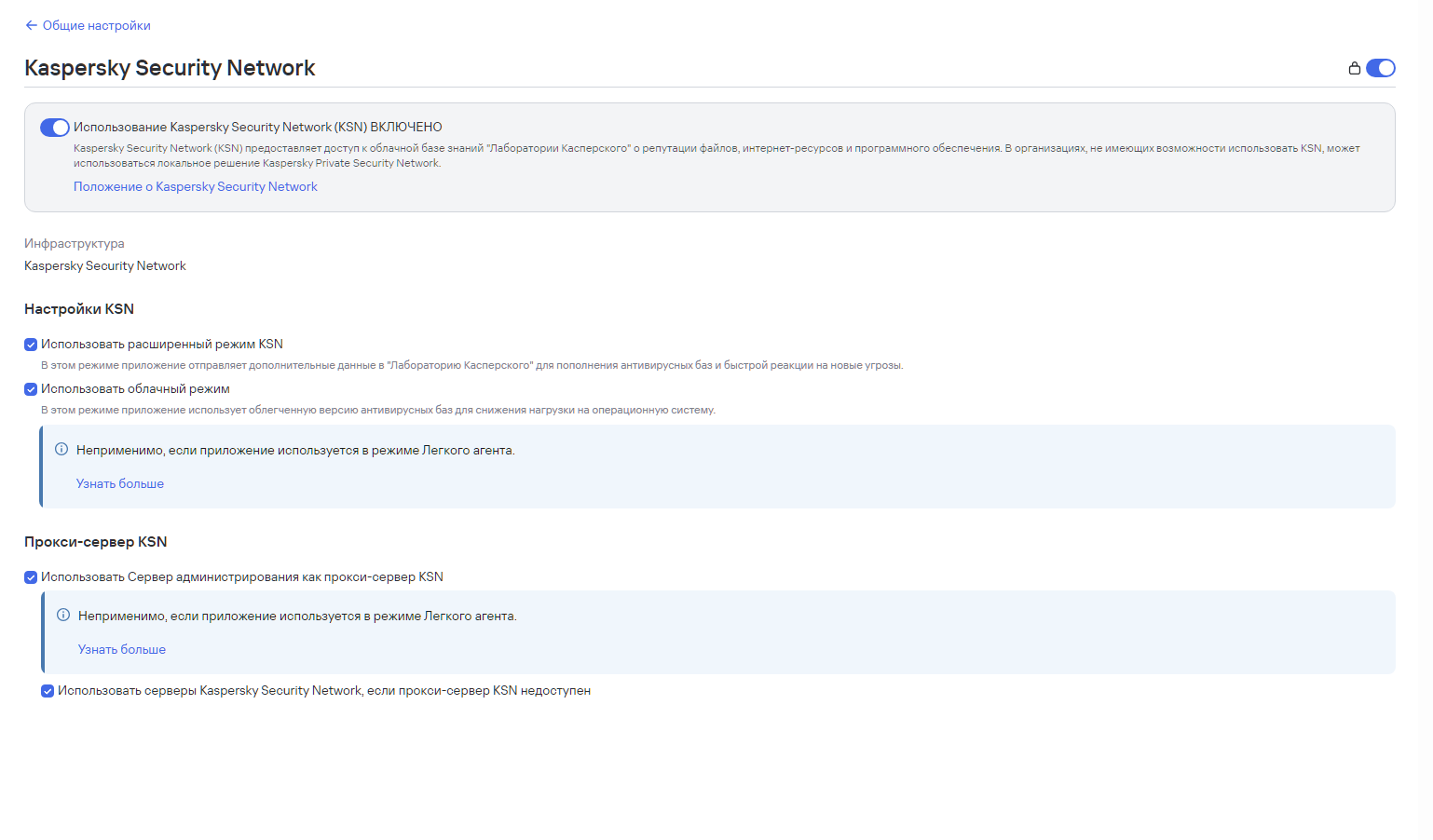Screen dimensions: 1433x840
Task: Click the Прокси-сервер KSN section heading
Action: [96, 542]
